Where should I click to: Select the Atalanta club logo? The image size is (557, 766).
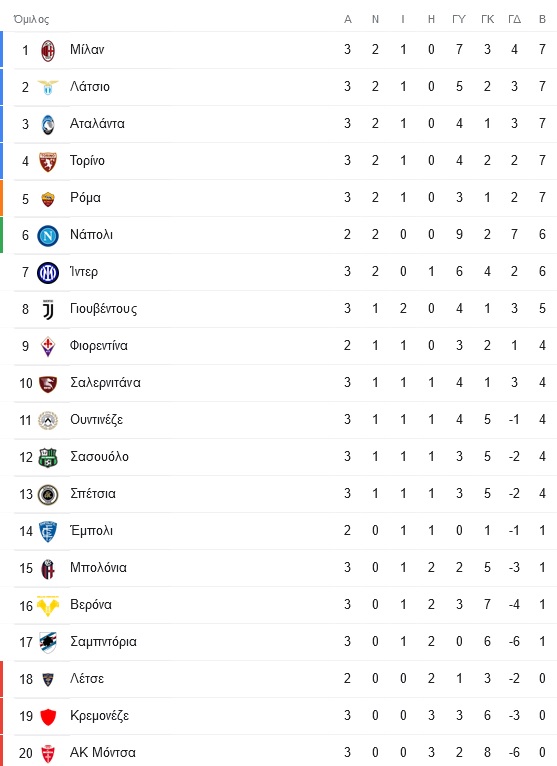(x=48, y=125)
